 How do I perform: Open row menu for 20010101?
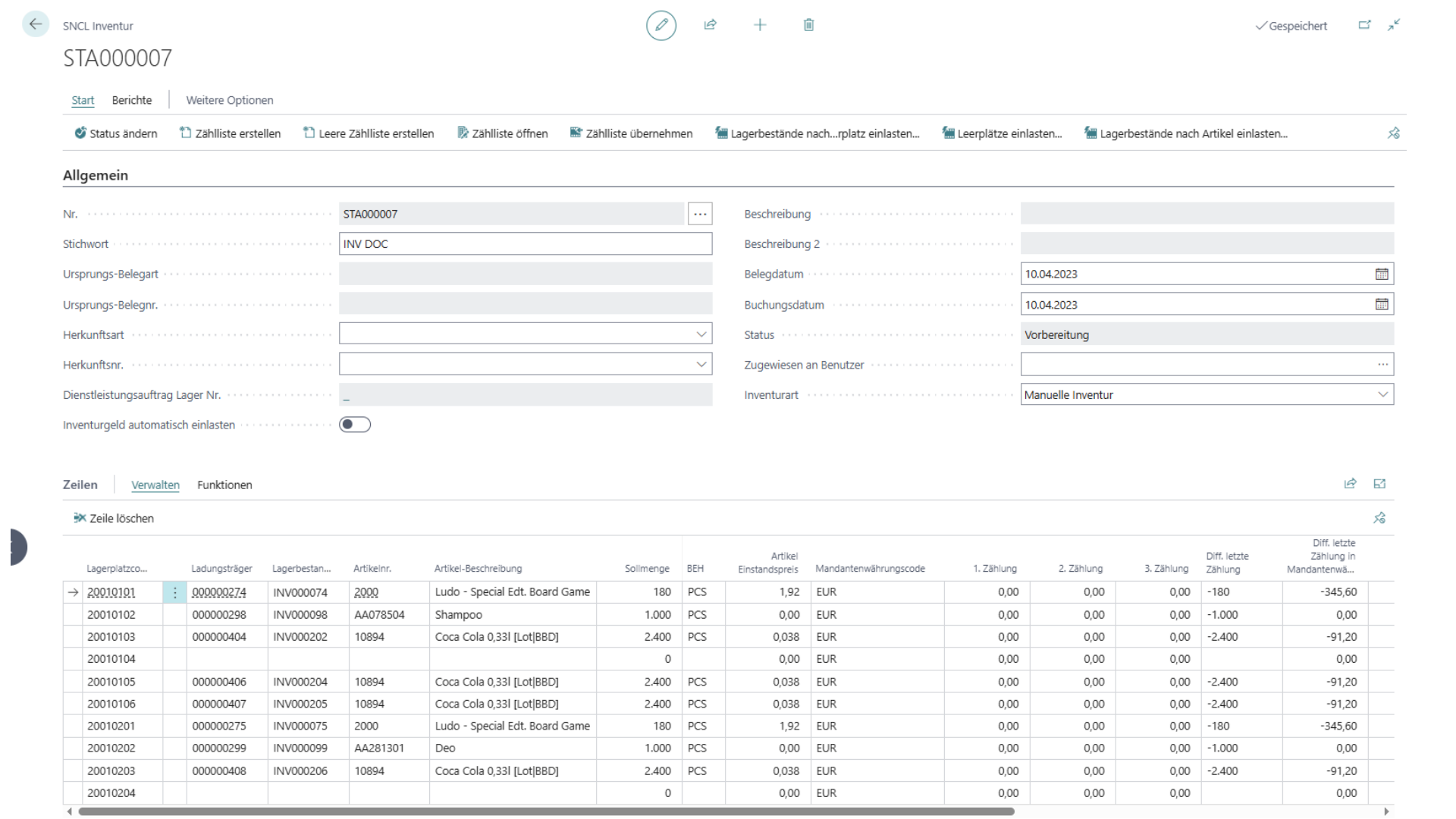pyautogui.click(x=174, y=592)
